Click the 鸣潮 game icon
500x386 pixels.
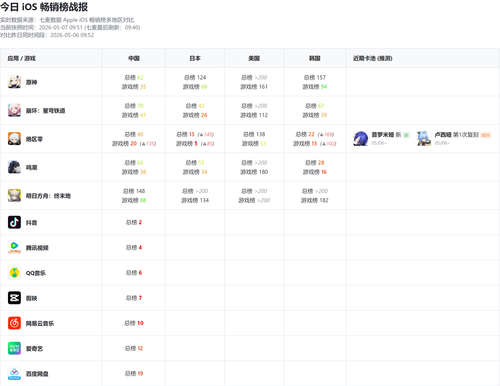tap(14, 167)
